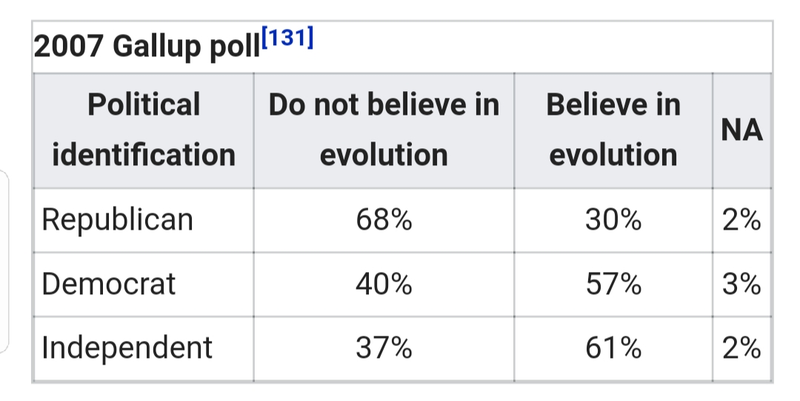
Task: Click the rounded panel edge at left
Action: [x=5, y=261]
